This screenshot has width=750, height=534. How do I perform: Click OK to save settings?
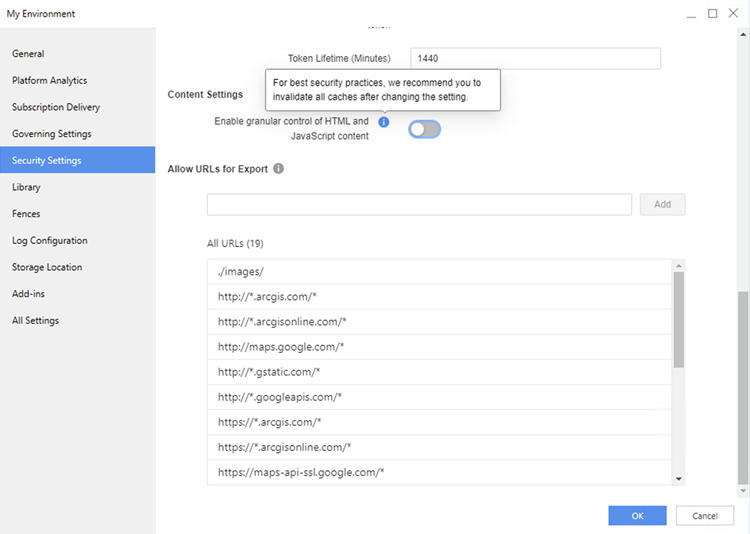pos(637,515)
